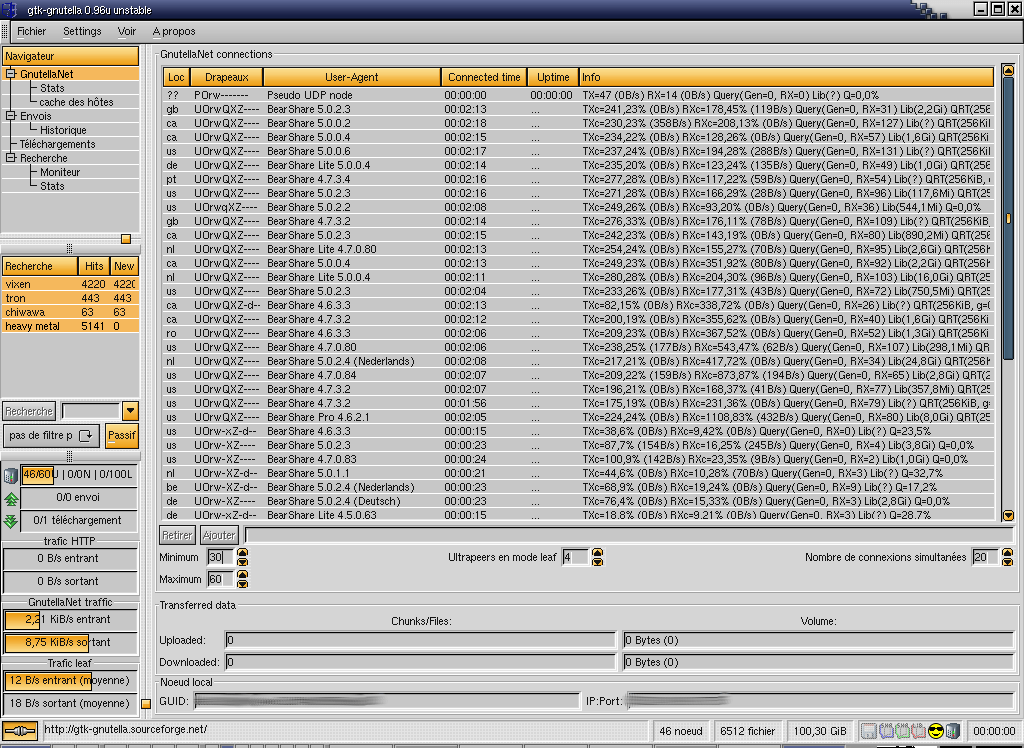This screenshot has width=1024, height=748.
Task: Click the 2,21 KiB/s entrant traffic bar
Action: coord(71,619)
